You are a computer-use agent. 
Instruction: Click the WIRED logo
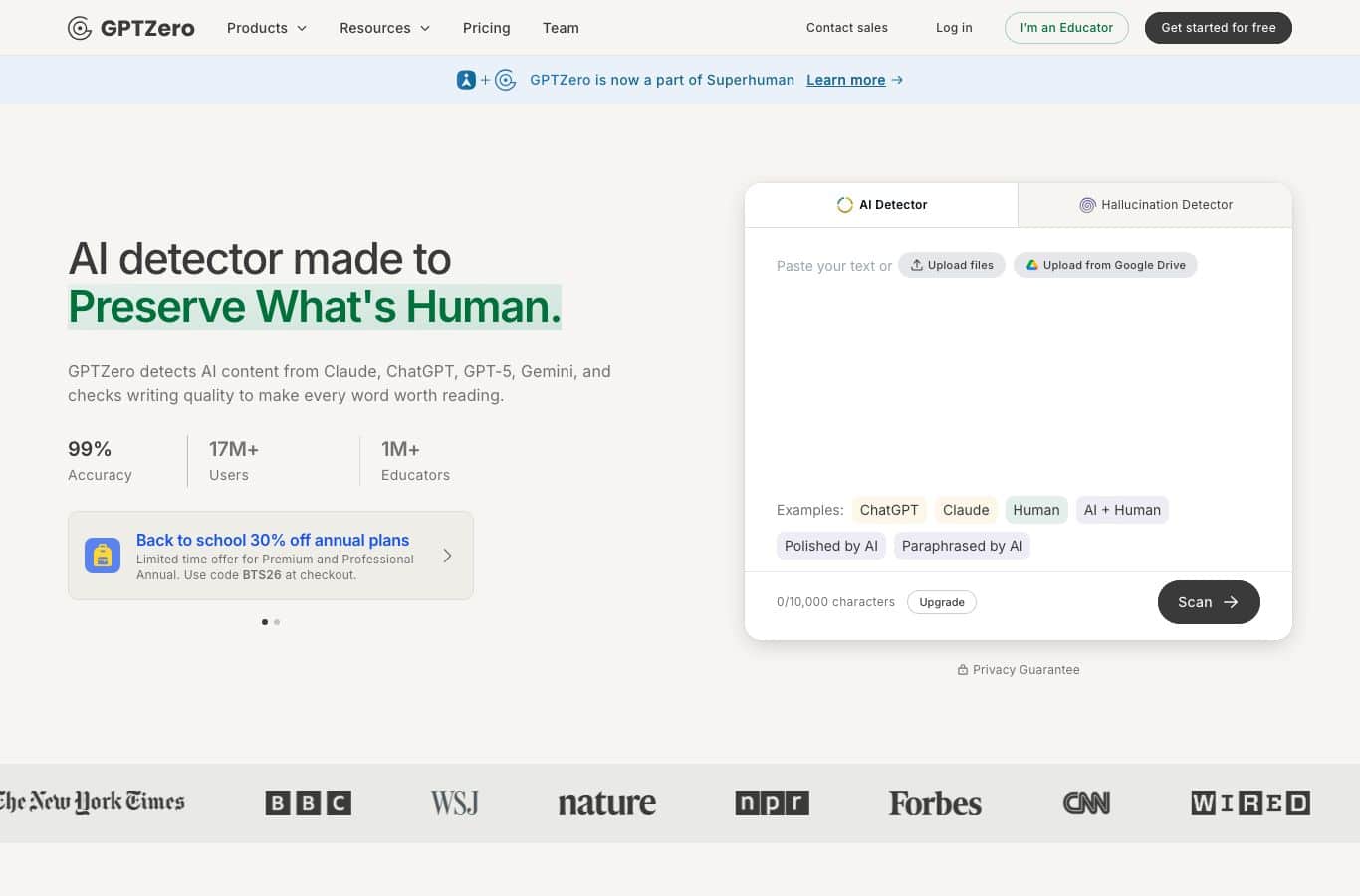click(x=1250, y=803)
